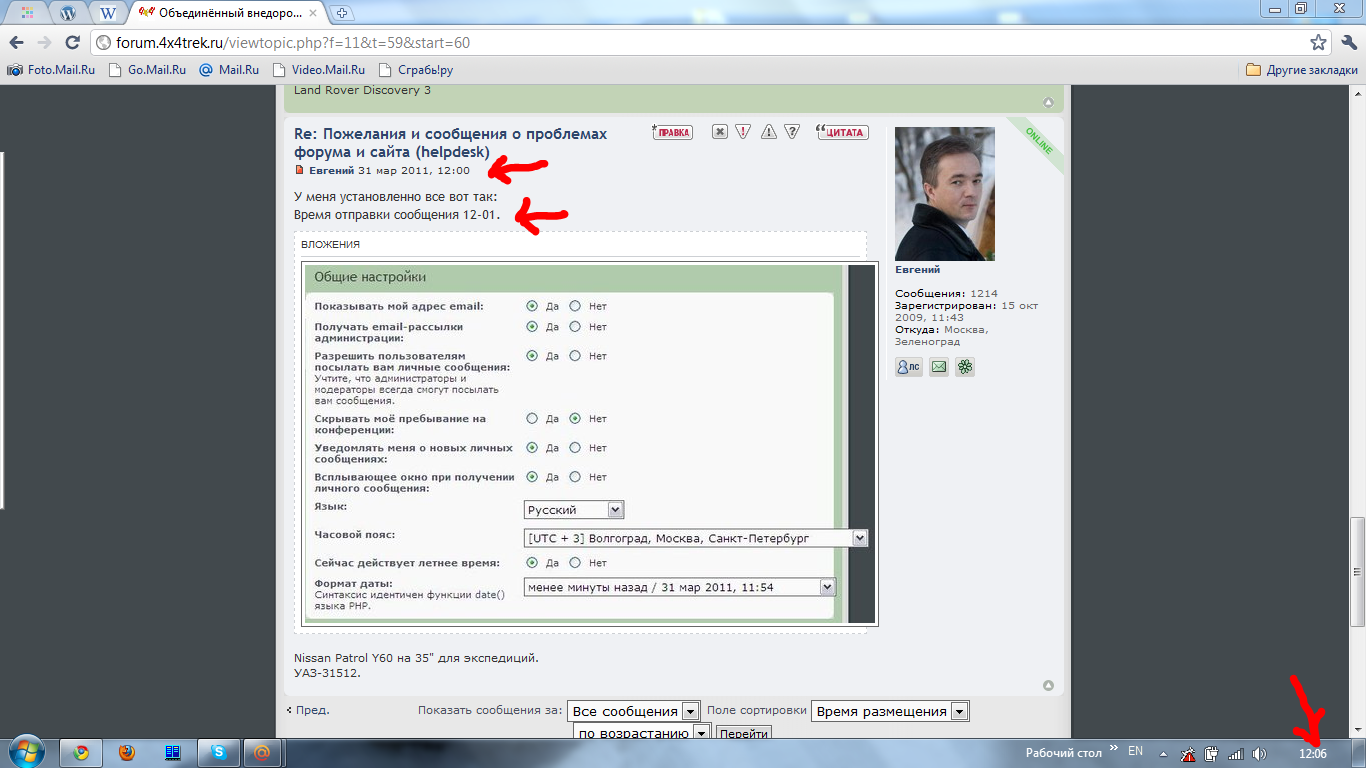
Task: Click the ICQ flower icon under profile
Action: coord(964,367)
